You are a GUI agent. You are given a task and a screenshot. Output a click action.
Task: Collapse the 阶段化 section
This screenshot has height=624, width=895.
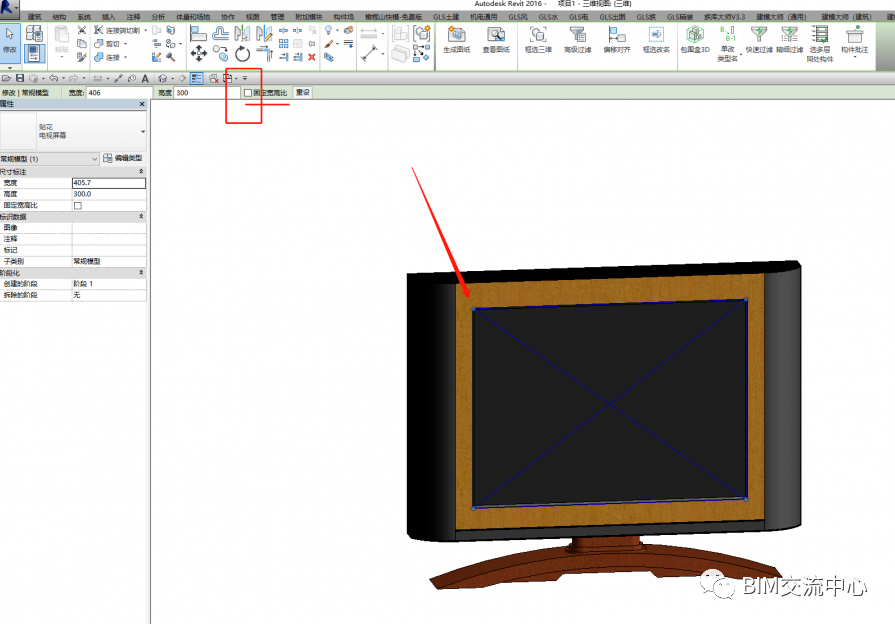141,272
